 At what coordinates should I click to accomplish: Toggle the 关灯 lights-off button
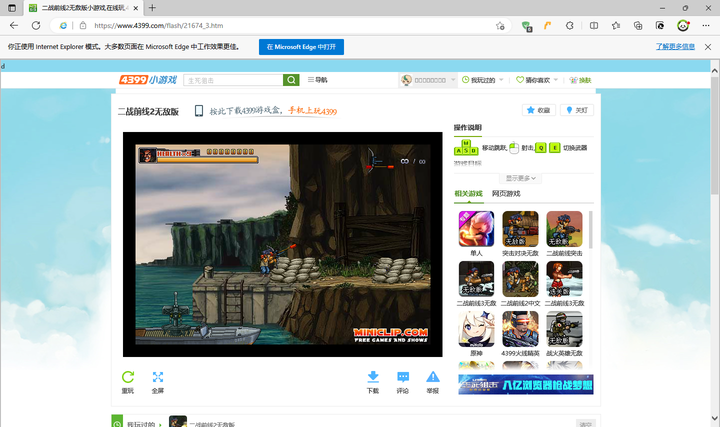coord(577,110)
